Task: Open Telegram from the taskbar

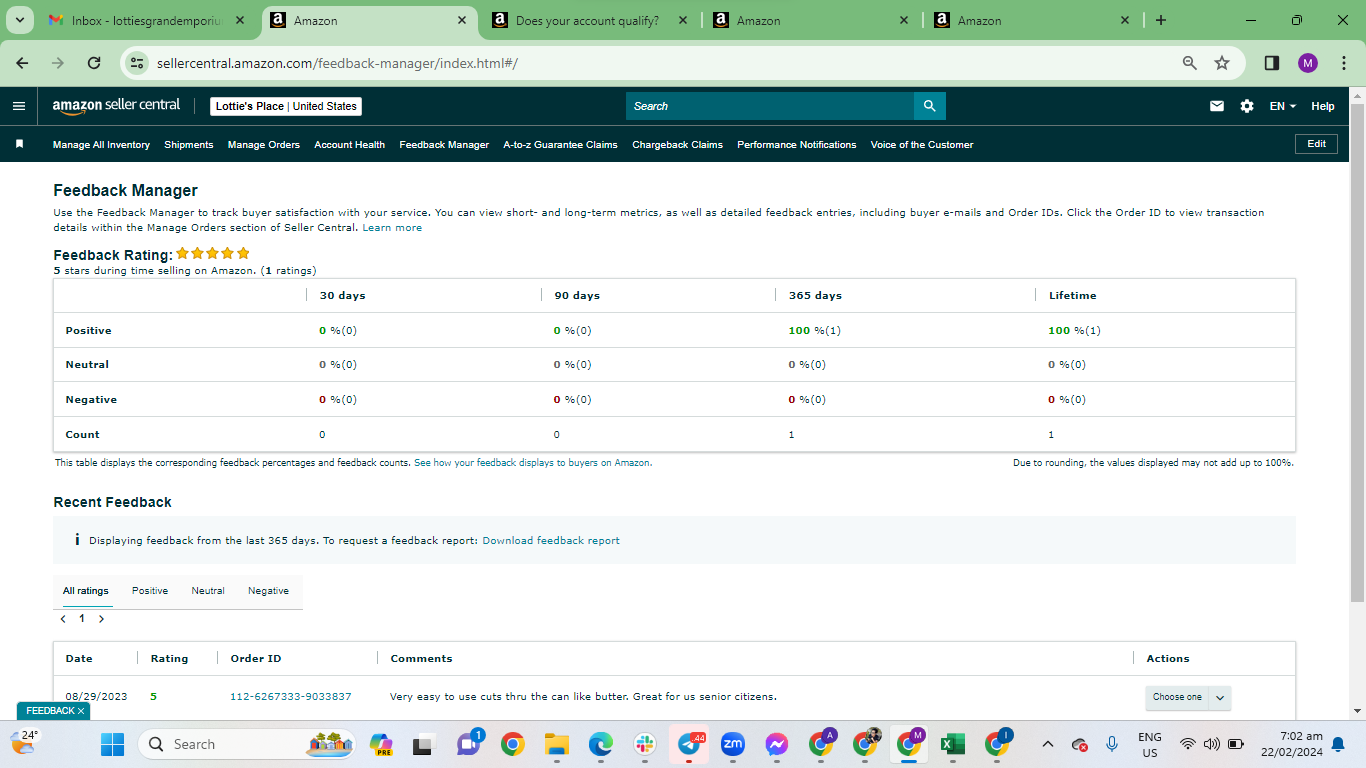Action: coord(689,744)
